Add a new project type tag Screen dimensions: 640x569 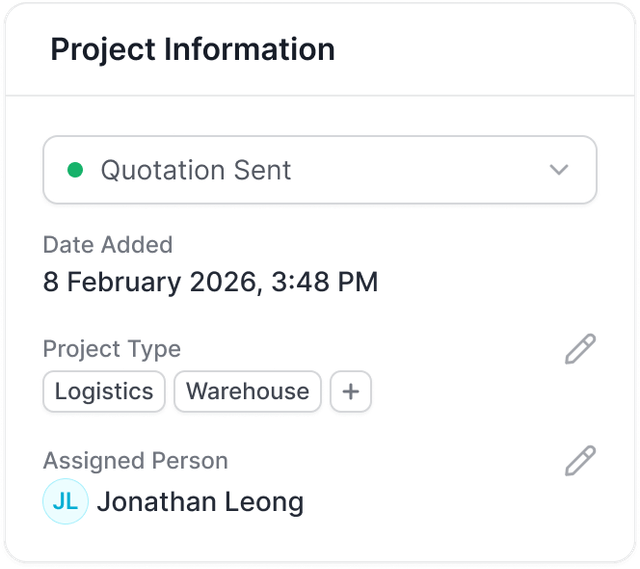click(x=351, y=392)
